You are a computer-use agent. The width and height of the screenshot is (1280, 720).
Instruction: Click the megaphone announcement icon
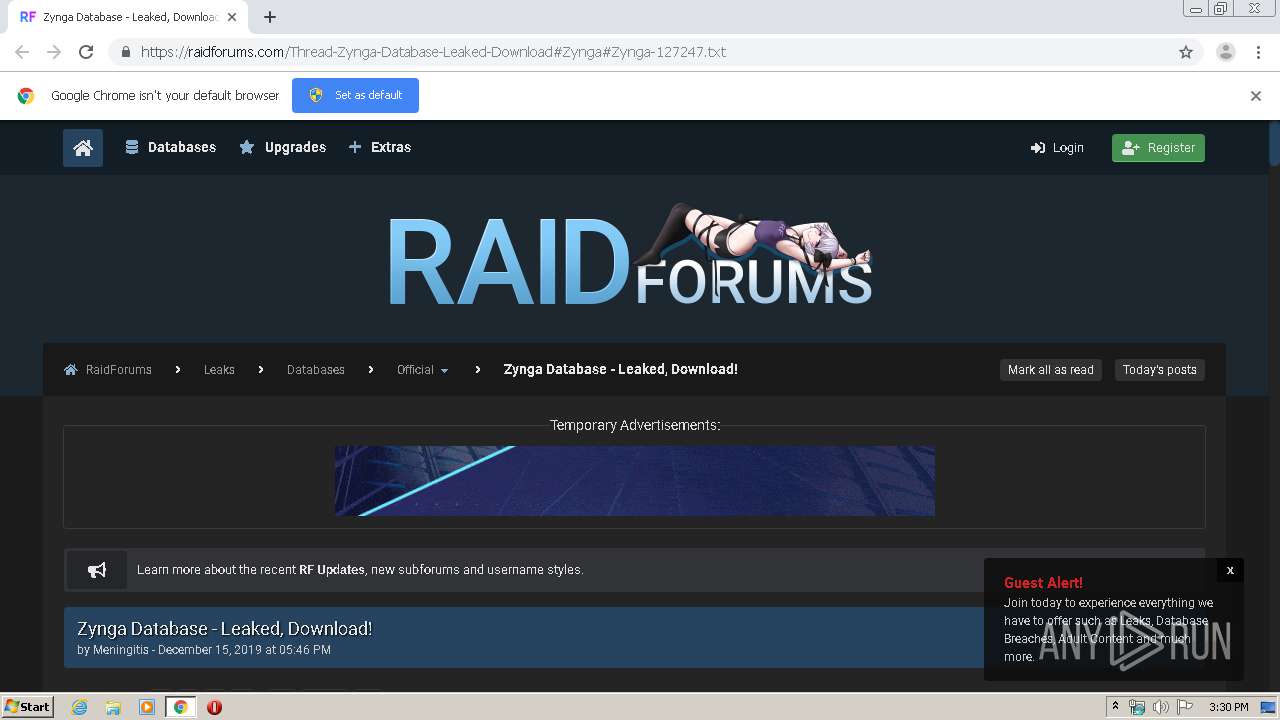tap(97, 570)
